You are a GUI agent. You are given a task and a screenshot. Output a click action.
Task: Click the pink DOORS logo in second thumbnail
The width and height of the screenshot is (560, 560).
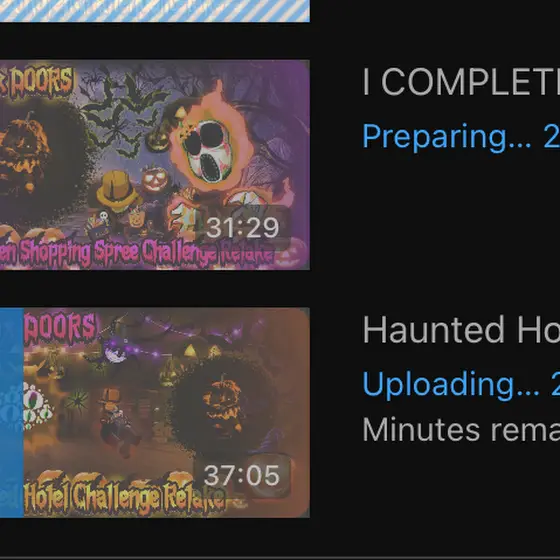click(x=60, y=329)
